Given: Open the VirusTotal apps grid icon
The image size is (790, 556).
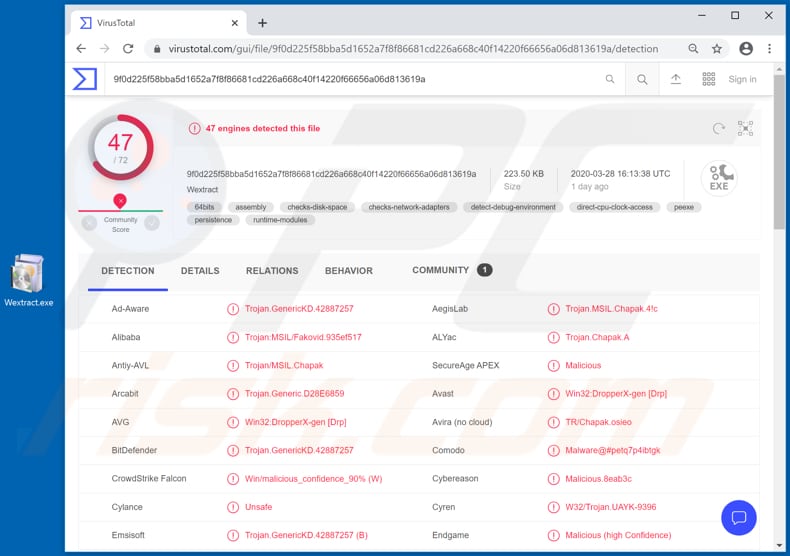Looking at the screenshot, I should click(708, 79).
